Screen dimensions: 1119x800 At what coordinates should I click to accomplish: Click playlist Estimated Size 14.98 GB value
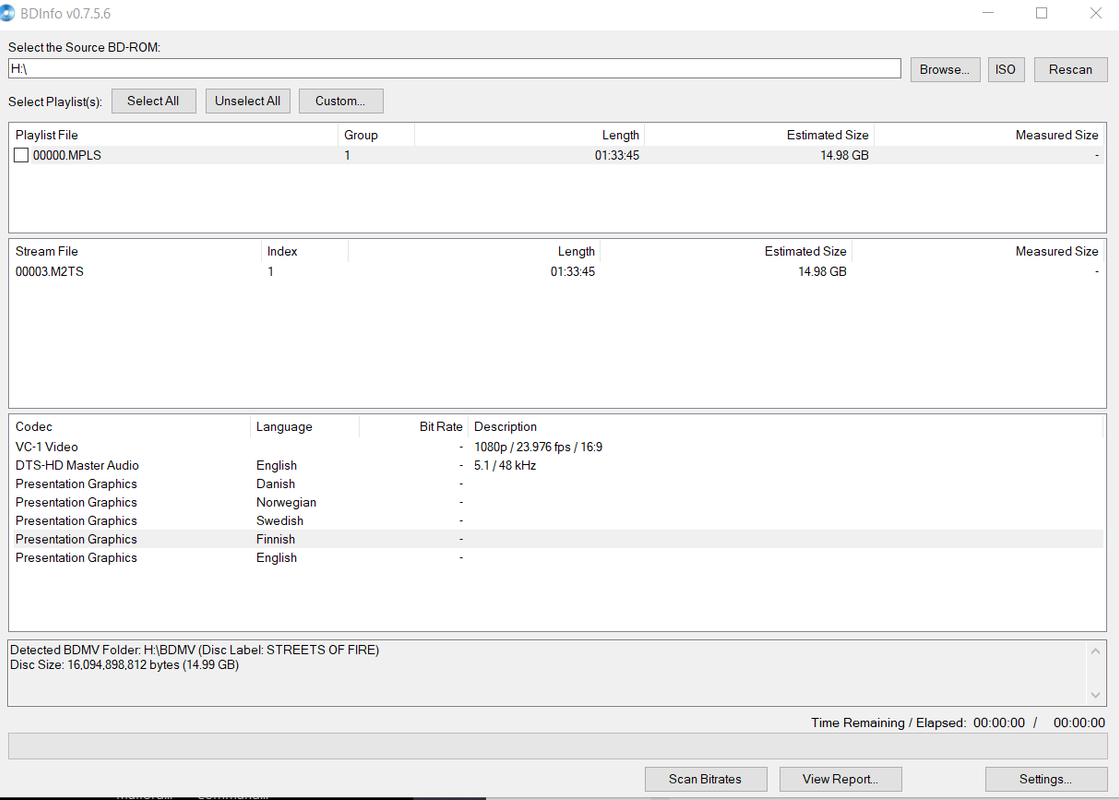click(844, 156)
